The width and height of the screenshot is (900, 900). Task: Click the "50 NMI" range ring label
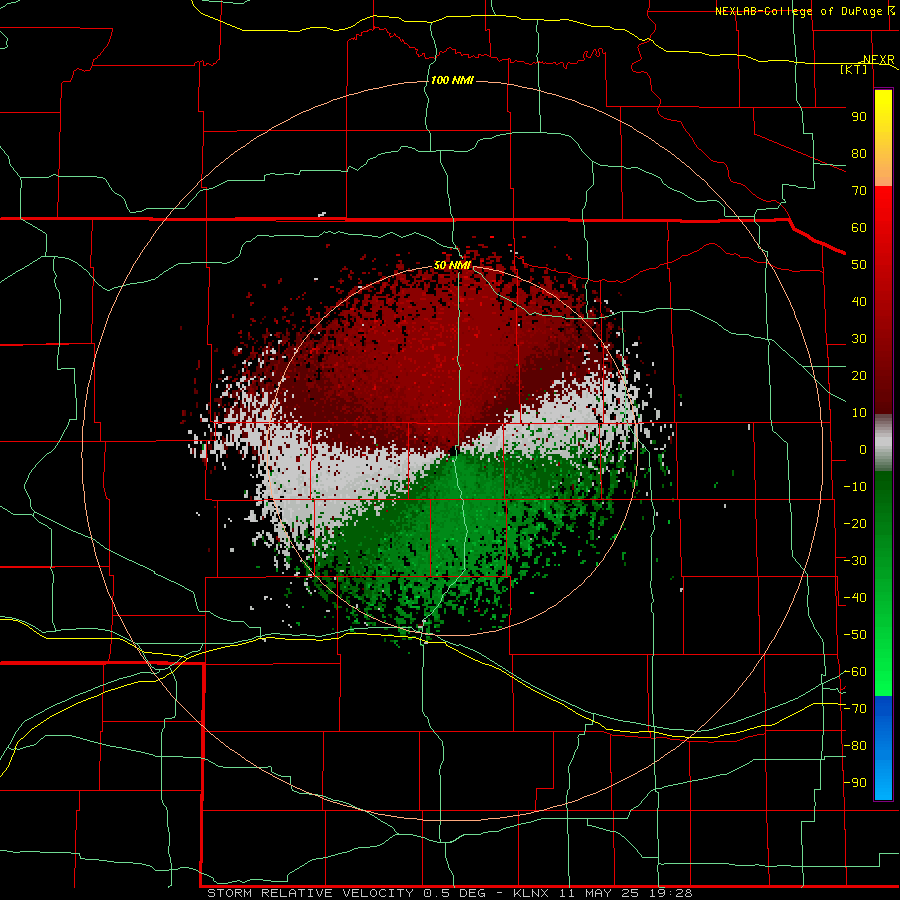(x=452, y=265)
